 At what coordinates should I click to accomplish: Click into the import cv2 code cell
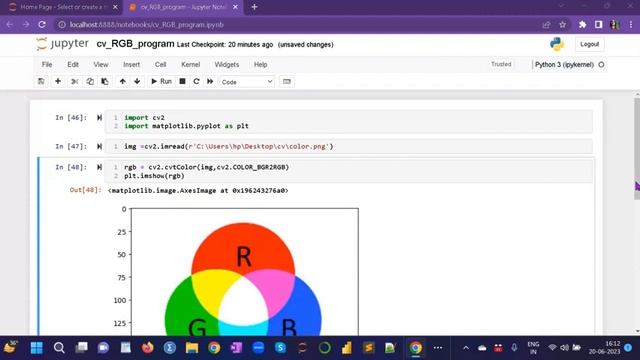[348, 122]
